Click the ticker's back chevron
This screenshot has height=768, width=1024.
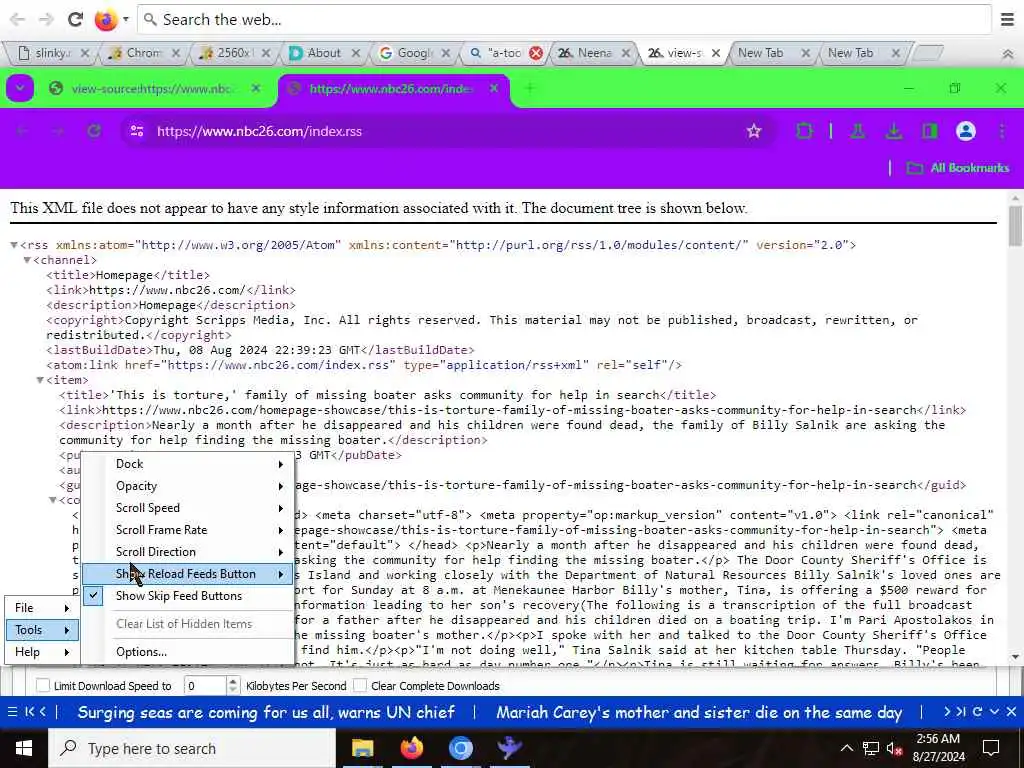(42, 712)
